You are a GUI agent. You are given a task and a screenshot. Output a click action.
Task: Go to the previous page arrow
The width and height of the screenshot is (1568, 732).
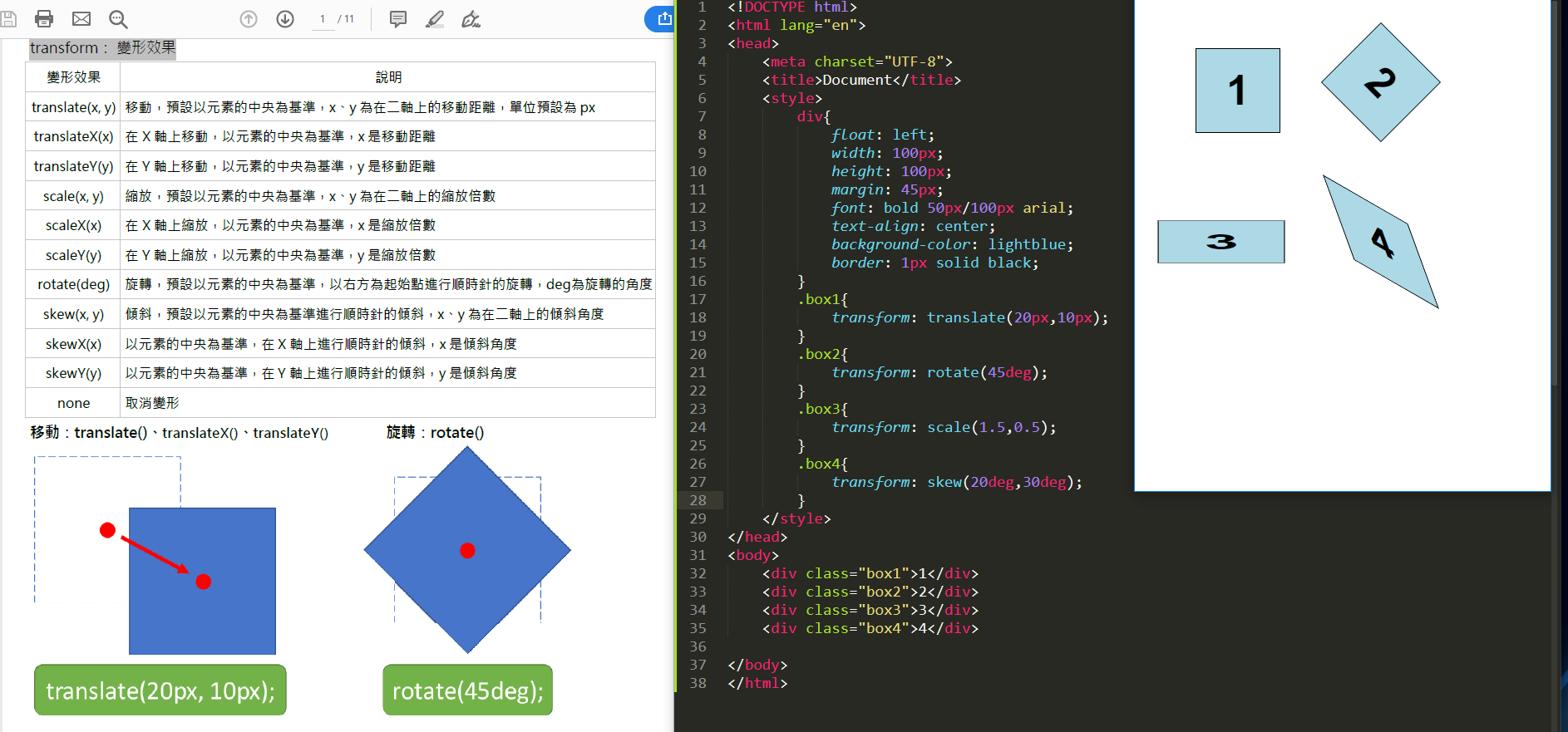click(249, 19)
